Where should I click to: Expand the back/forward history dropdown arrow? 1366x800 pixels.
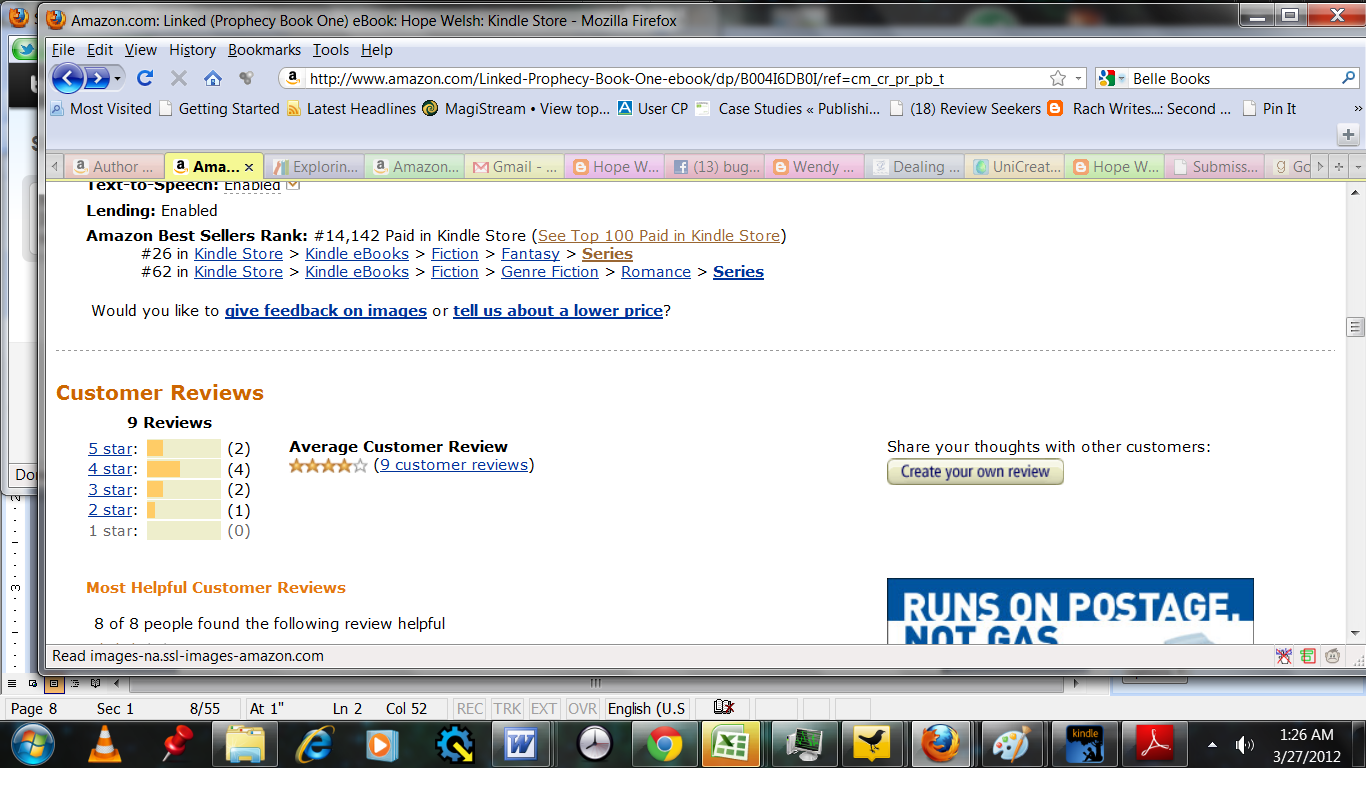click(118, 78)
